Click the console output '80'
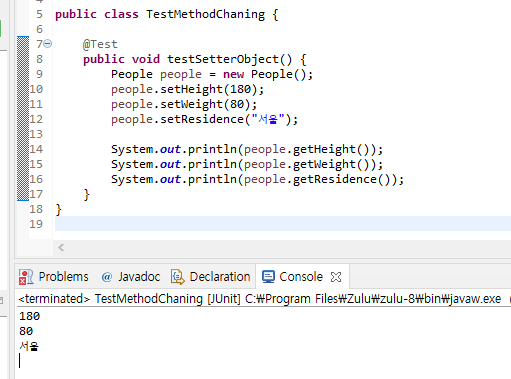Image resolution: width=511 pixels, height=379 pixels. tap(26, 331)
